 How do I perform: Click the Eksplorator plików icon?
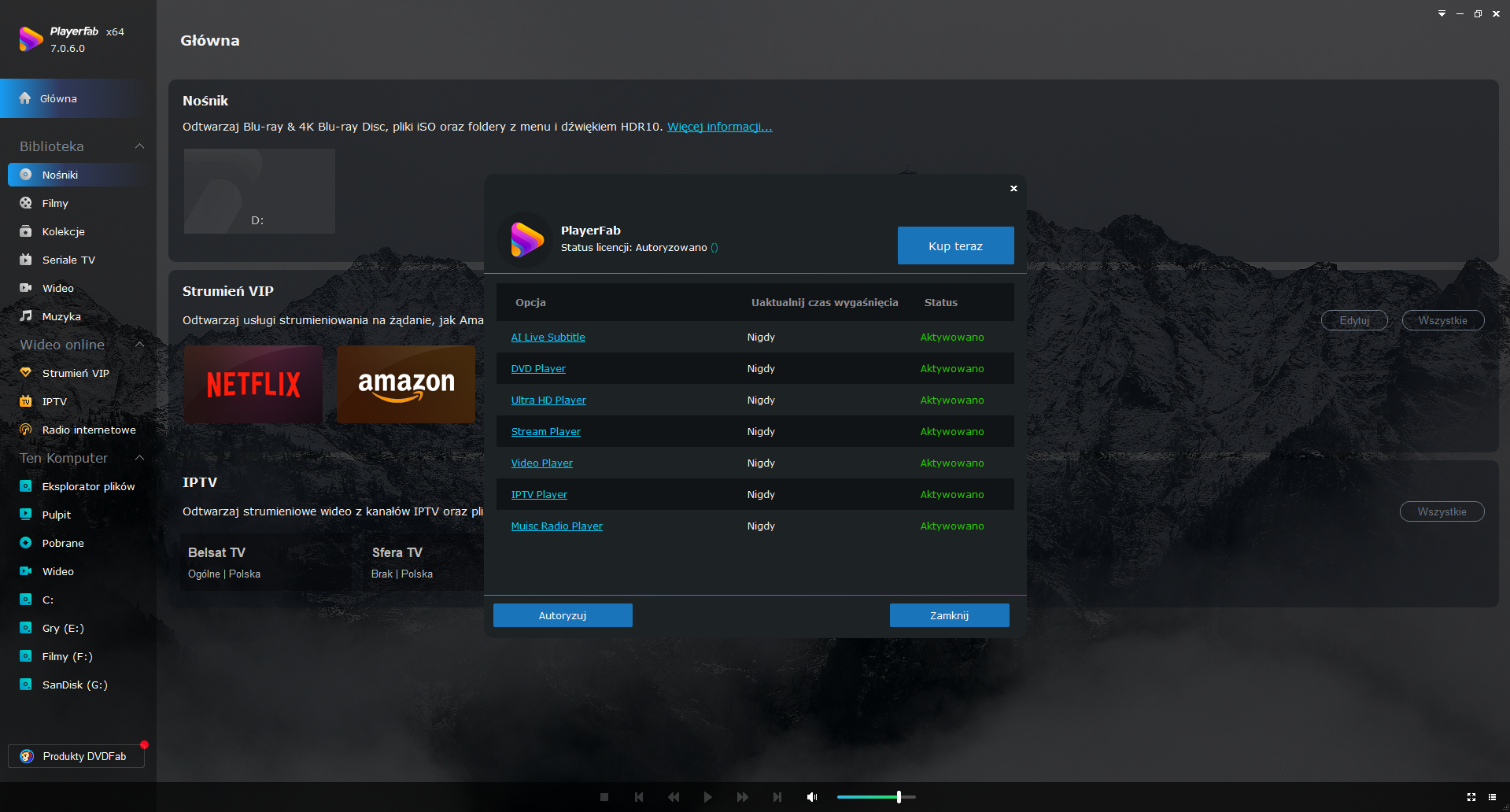click(x=26, y=486)
